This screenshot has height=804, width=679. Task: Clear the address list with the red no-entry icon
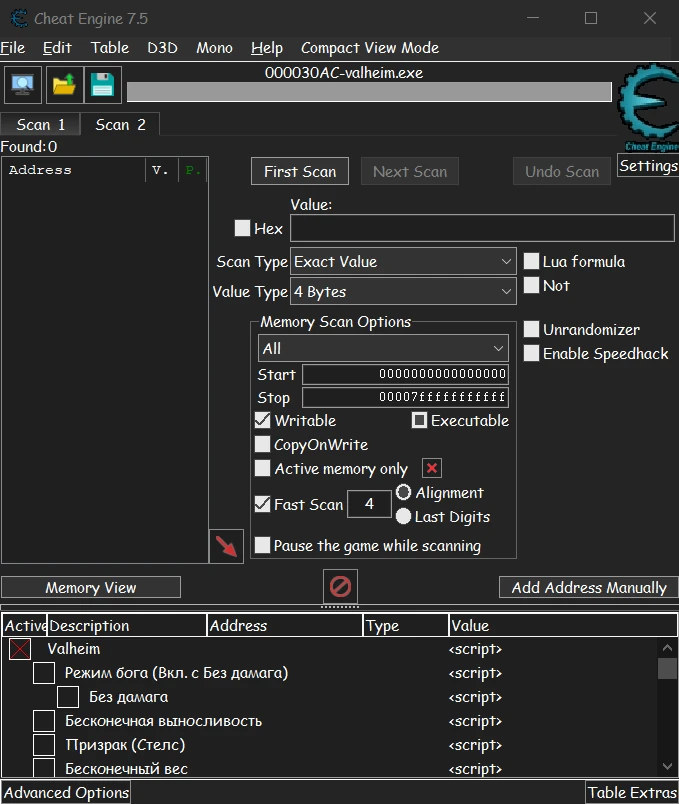coord(340,586)
